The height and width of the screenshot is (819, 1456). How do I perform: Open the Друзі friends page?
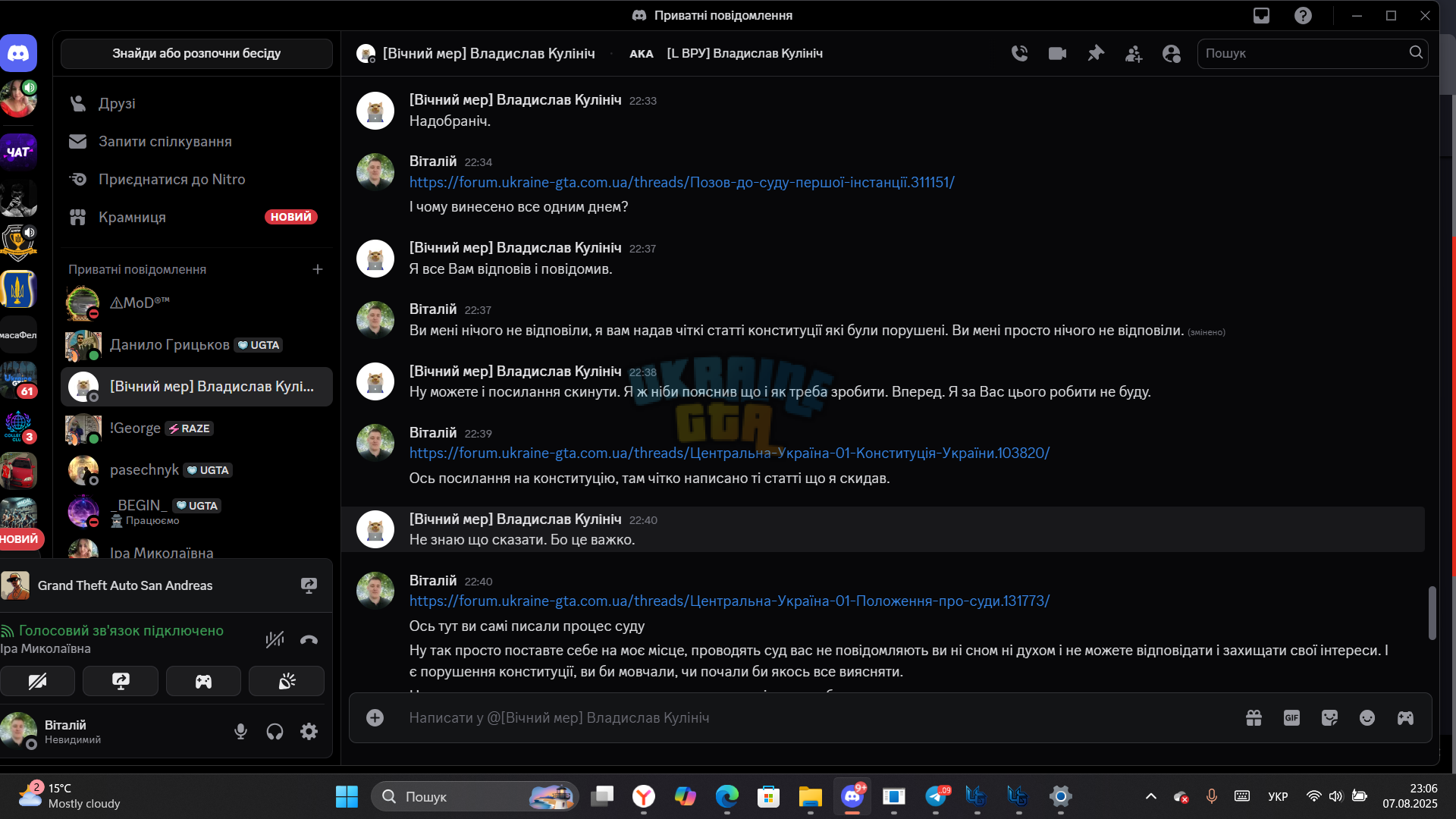[x=196, y=103]
